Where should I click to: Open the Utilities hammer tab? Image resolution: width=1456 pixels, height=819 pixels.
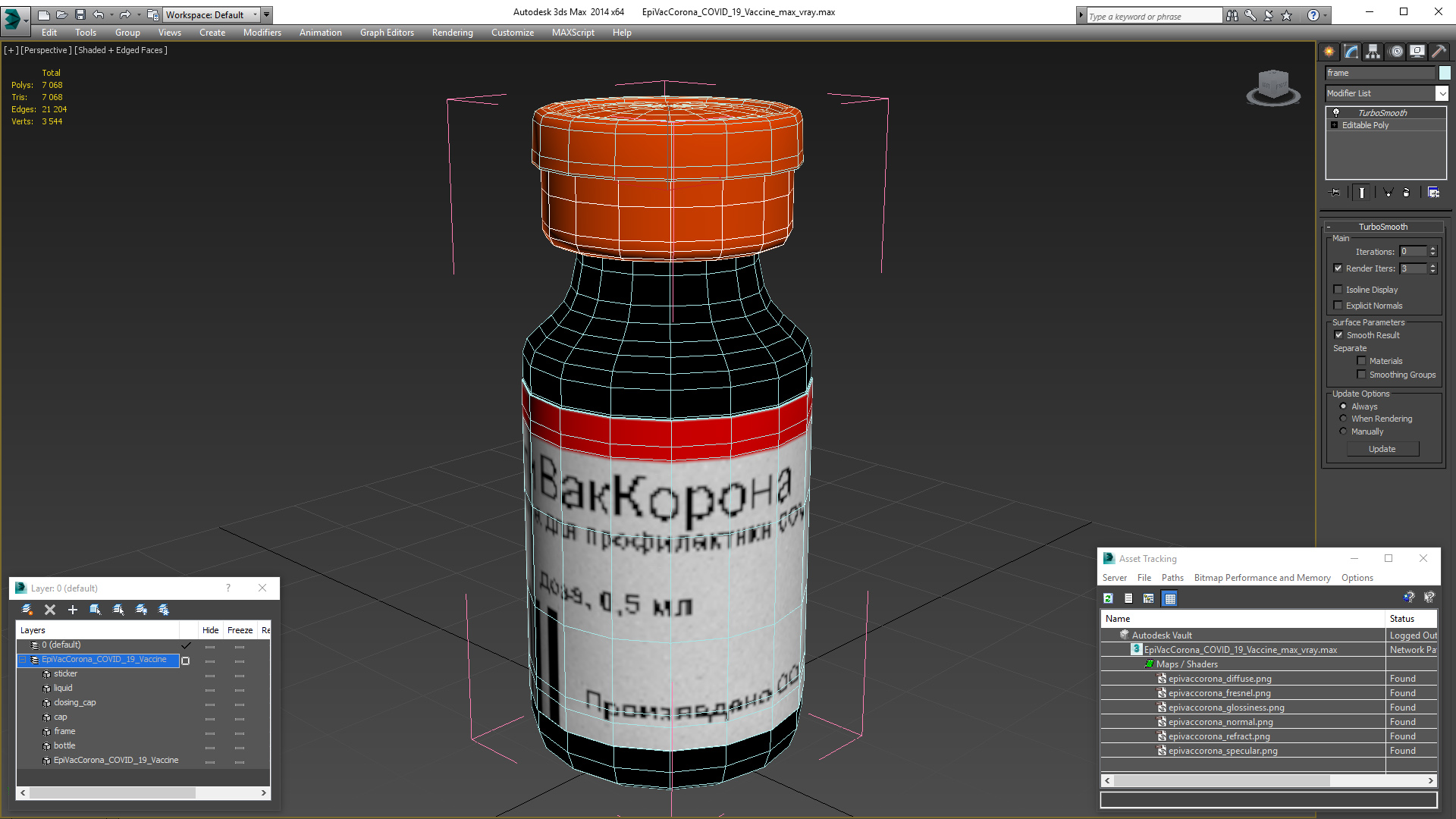click(x=1439, y=52)
